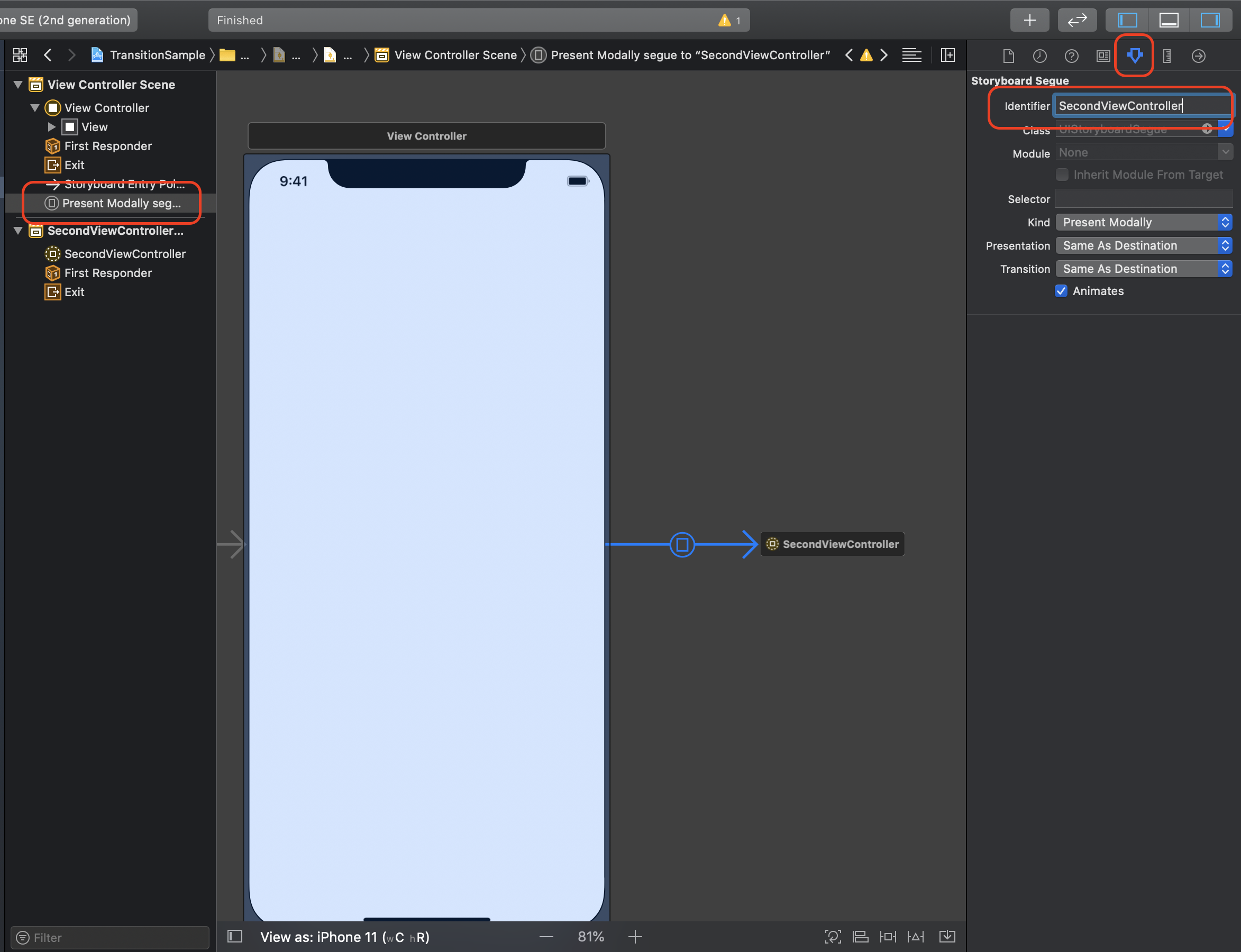1241x952 pixels.
Task: Go forward in editor history
Action: click(71, 55)
